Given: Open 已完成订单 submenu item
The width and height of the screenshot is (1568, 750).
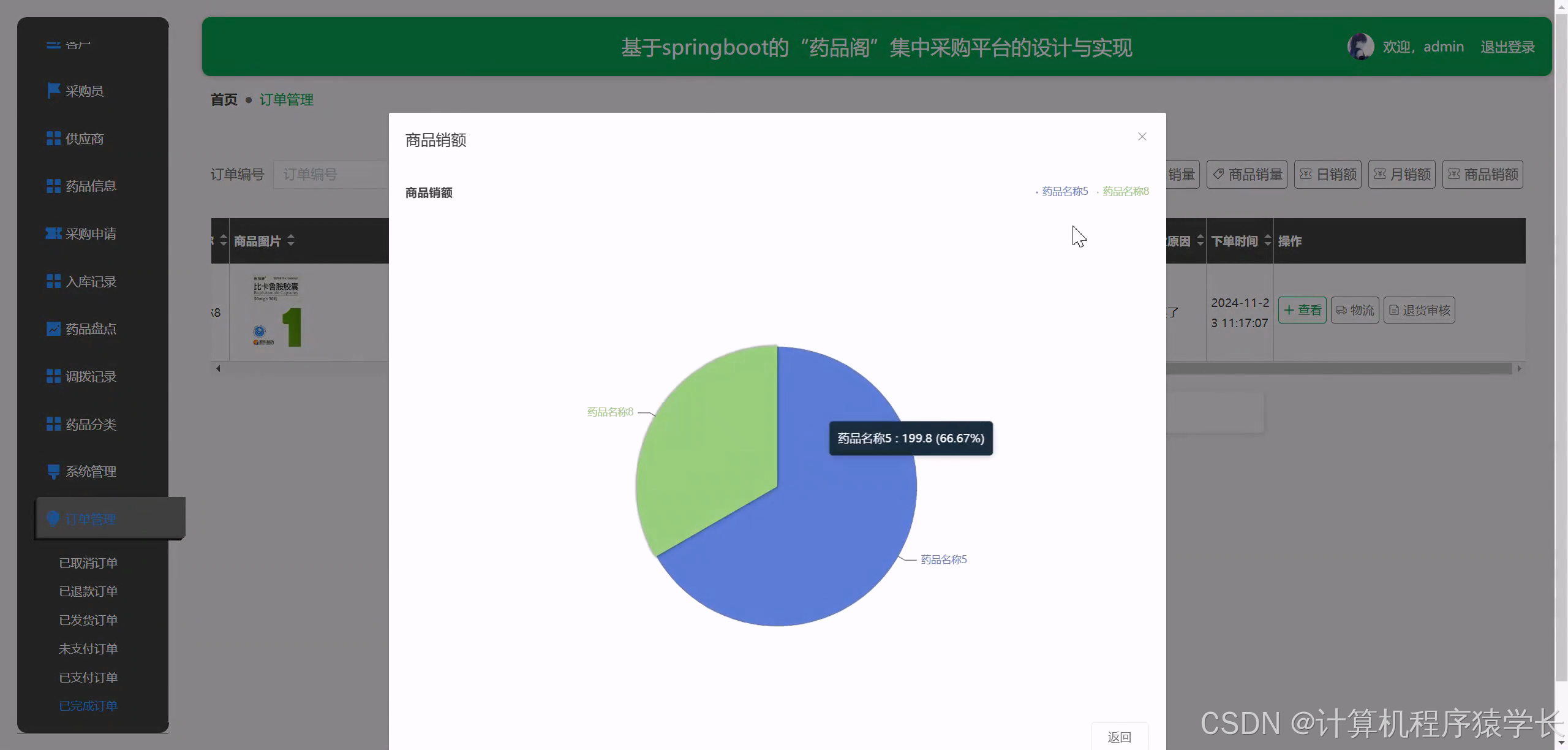Looking at the screenshot, I should (x=88, y=706).
